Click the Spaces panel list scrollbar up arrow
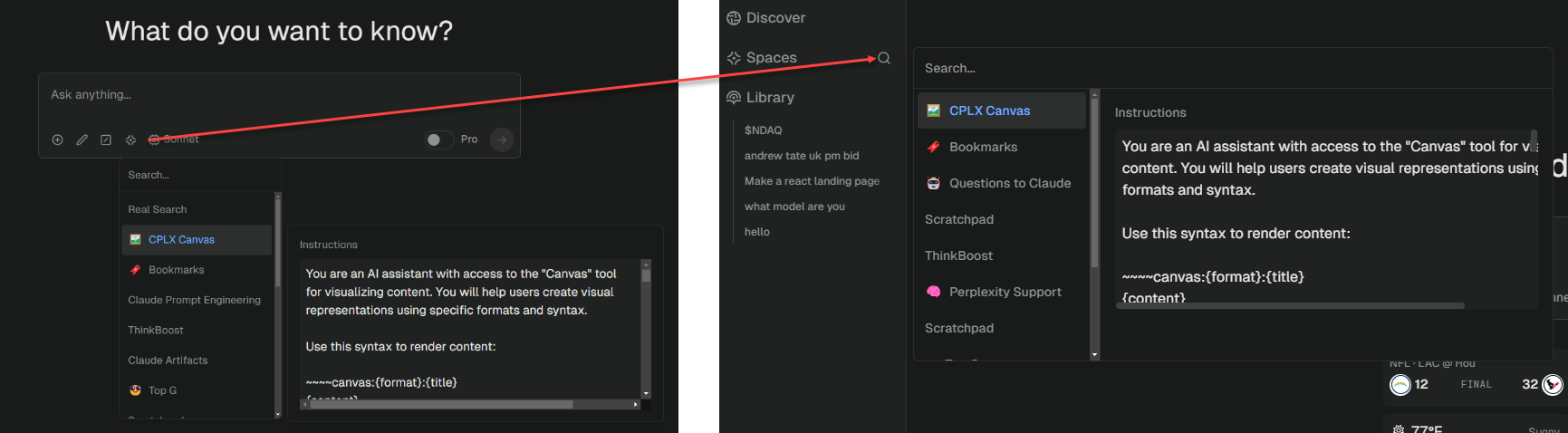Screen dimensions: 1568x433 pos(1094,93)
